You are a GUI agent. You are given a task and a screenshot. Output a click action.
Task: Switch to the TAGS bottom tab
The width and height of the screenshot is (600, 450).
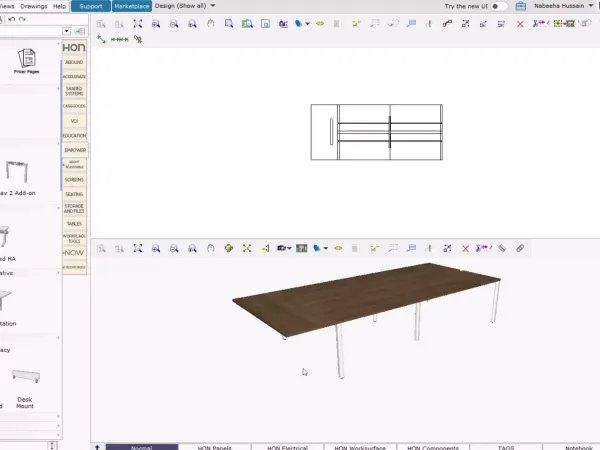pos(506,447)
